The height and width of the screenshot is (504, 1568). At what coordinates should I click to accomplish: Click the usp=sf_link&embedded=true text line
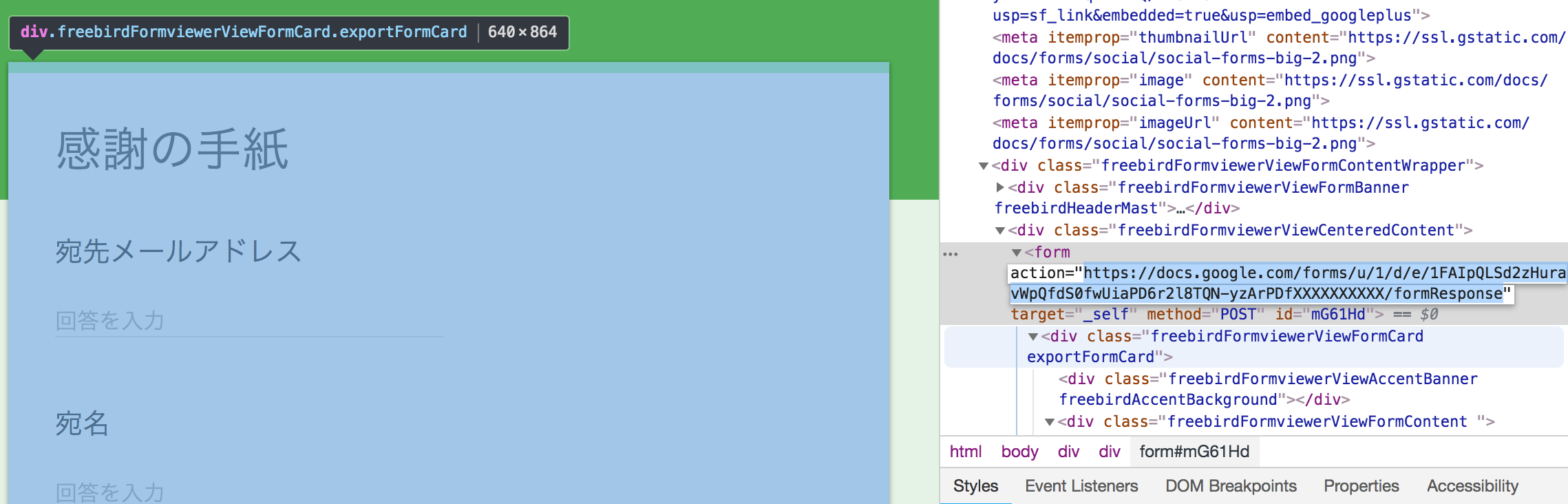click(x=1211, y=15)
